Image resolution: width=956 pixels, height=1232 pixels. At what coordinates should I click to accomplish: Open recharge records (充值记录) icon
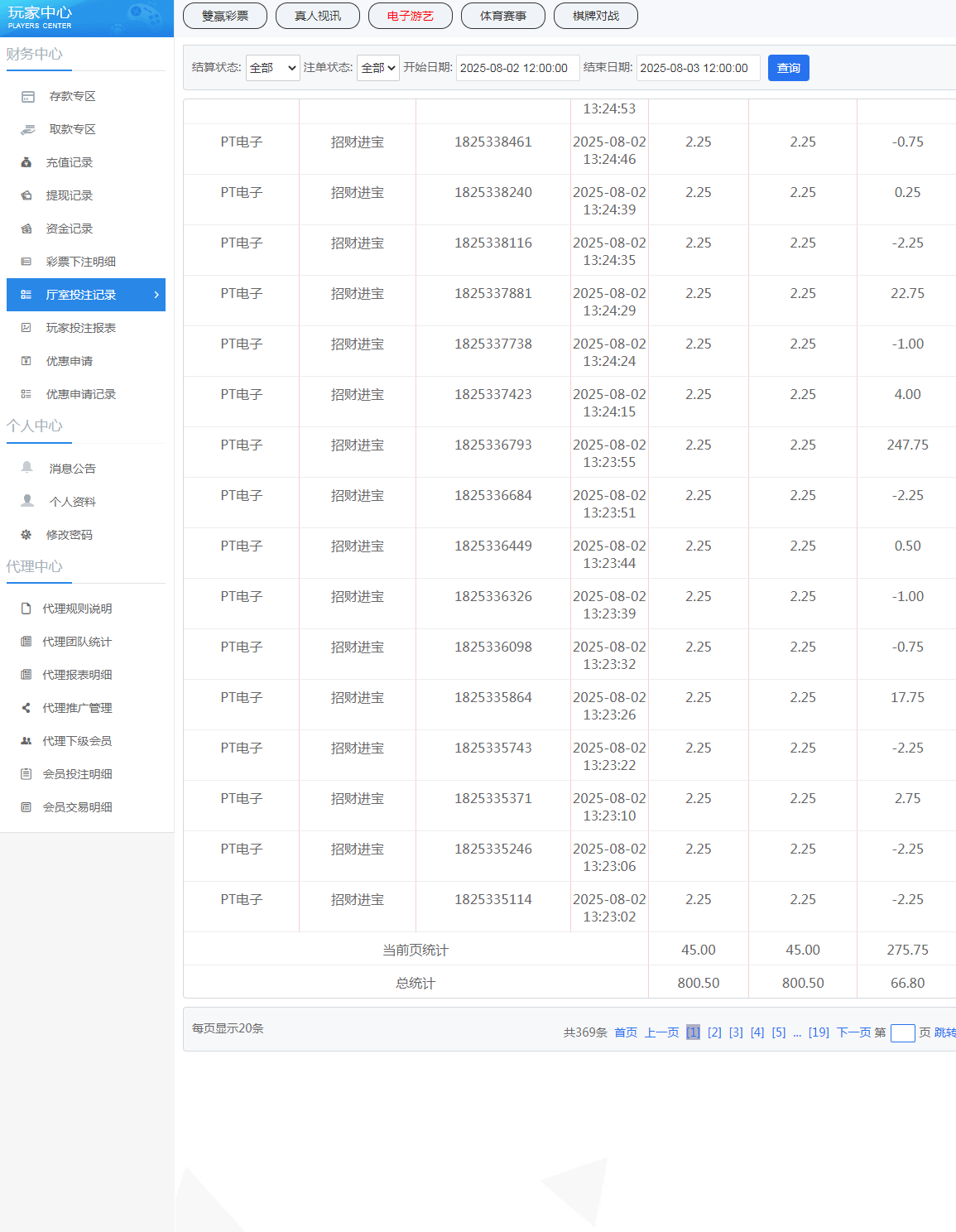pos(26,163)
